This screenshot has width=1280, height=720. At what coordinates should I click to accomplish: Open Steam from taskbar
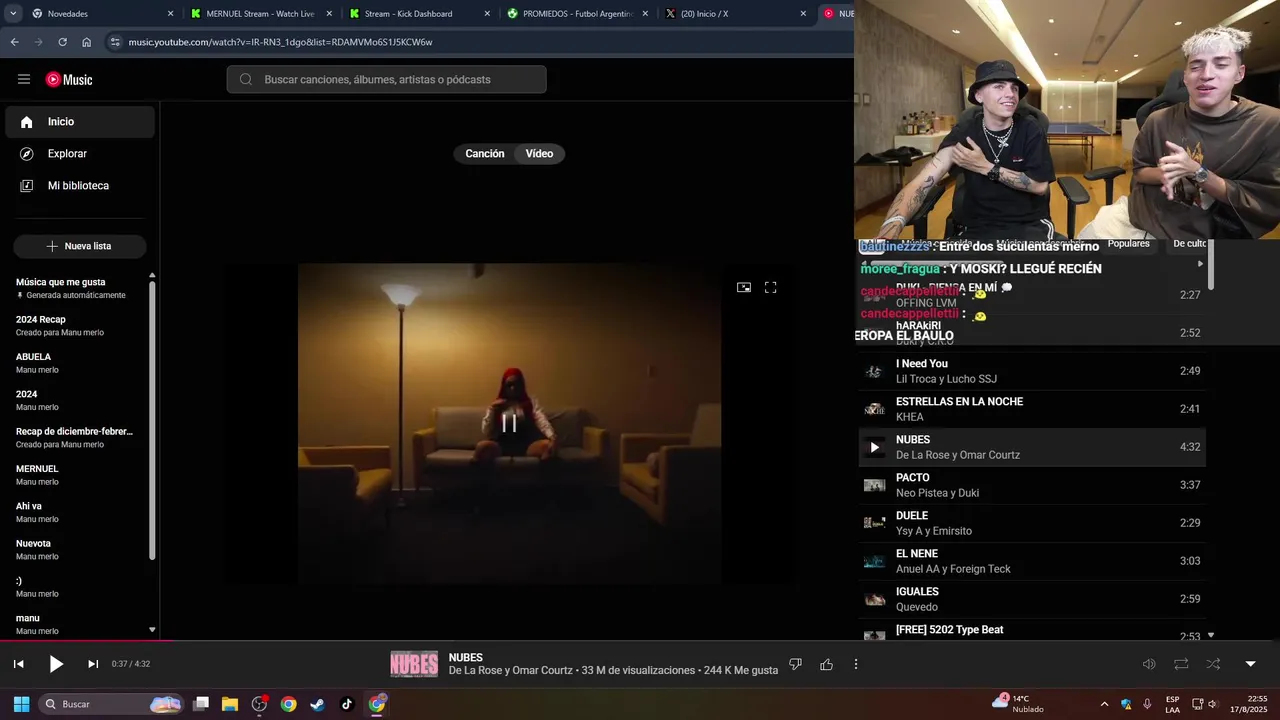[x=317, y=704]
